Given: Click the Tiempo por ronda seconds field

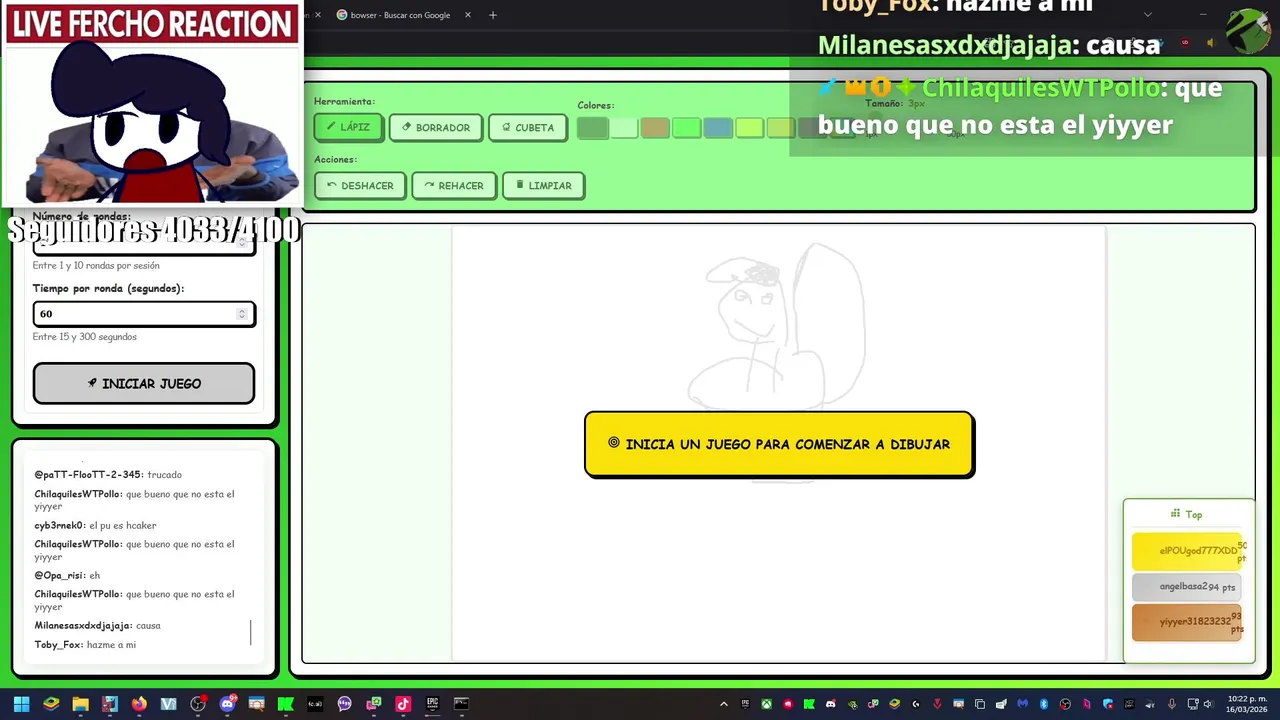Looking at the screenshot, I should 144,314.
